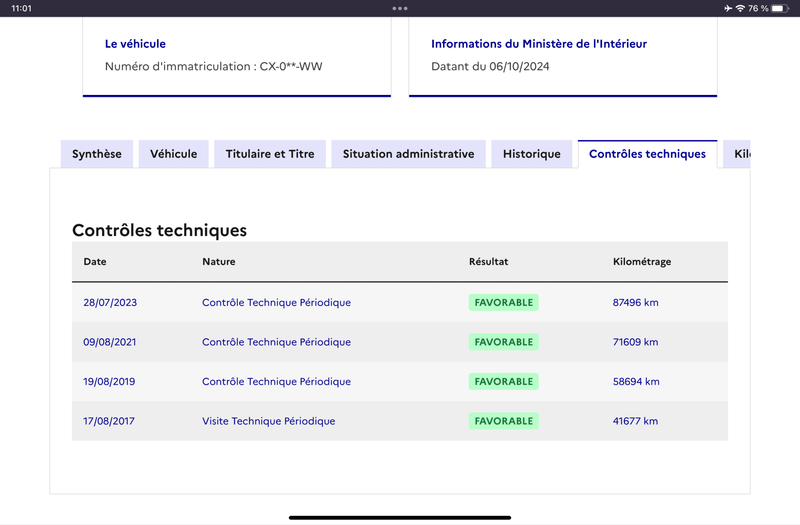This screenshot has height=525, width=800.
Task: Tap the 11:01 clock in status bar
Action: coord(21,8)
